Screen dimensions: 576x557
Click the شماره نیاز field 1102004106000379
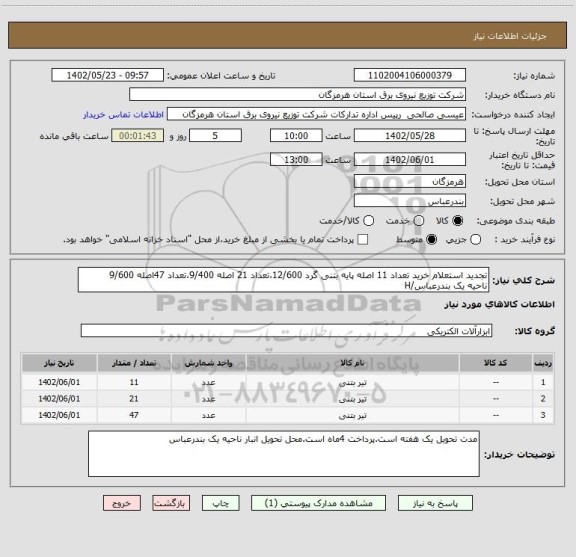click(410, 75)
